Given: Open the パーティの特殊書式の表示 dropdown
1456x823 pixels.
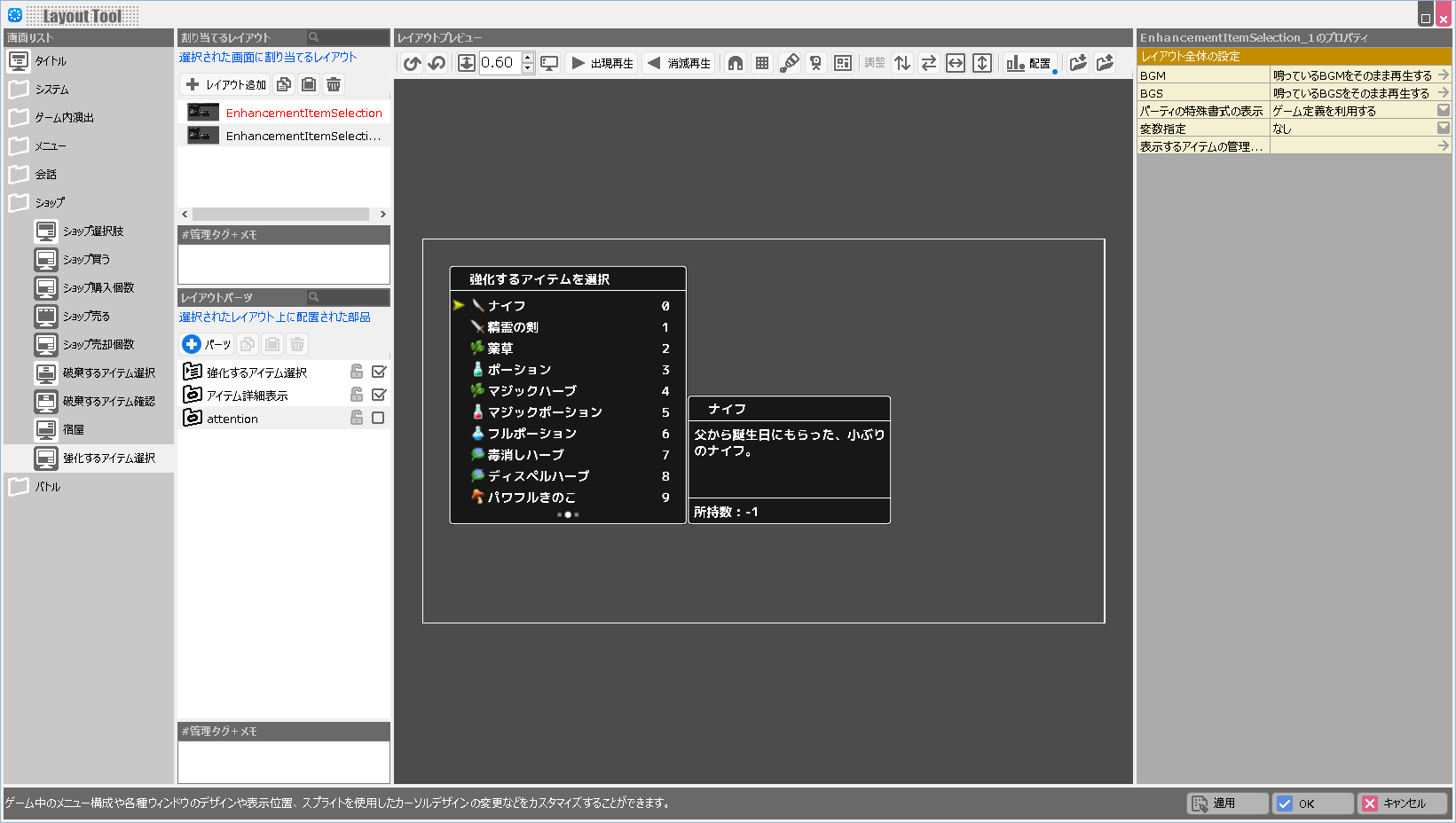Looking at the screenshot, I should [1444, 111].
